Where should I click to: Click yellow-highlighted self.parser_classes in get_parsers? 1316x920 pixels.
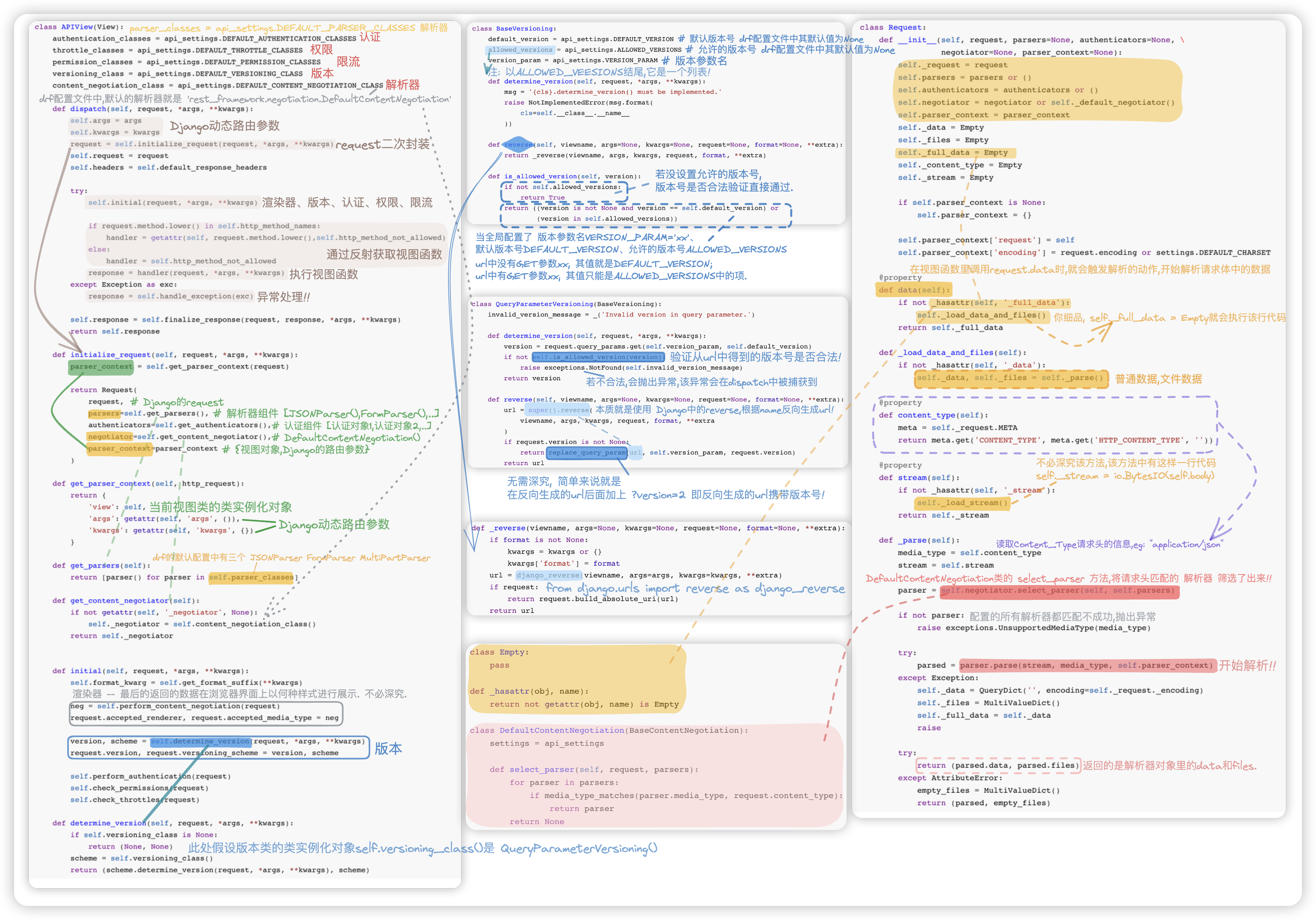pyautogui.click(x=251, y=577)
